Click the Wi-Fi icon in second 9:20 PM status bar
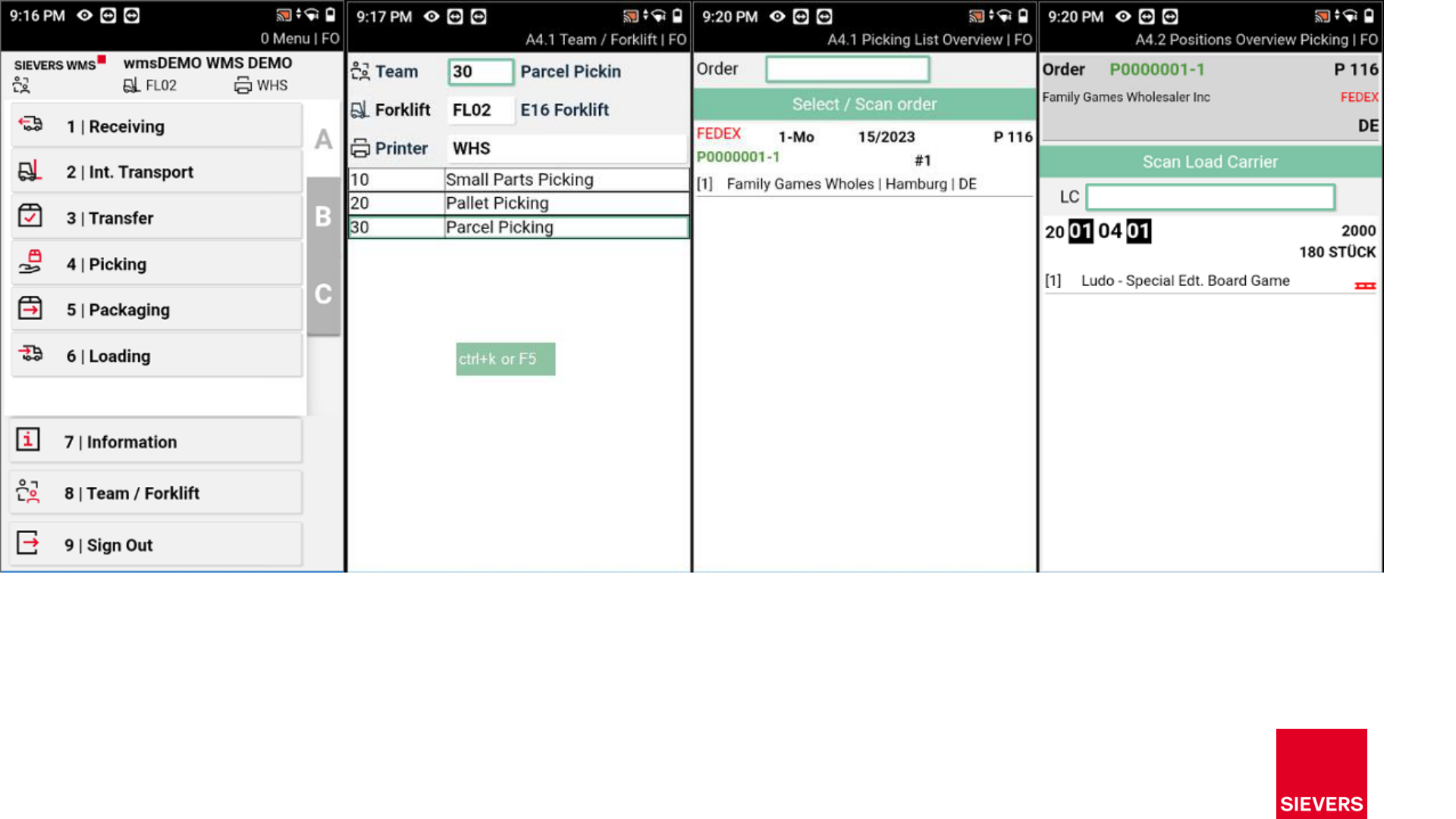This screenshot has width=1456, height=819. tap(1351, 16)
